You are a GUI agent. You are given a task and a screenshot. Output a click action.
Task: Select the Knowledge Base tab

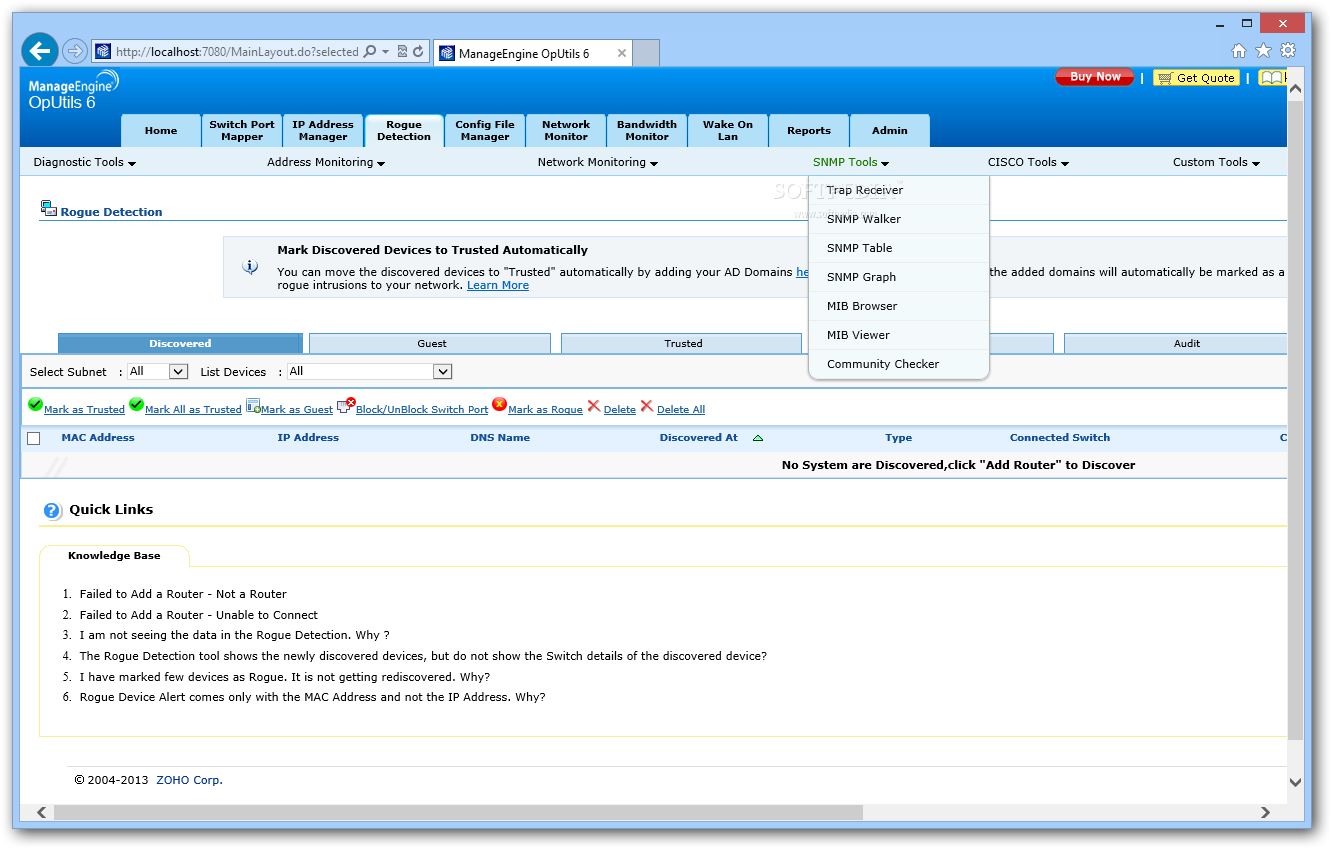[114, 556]
